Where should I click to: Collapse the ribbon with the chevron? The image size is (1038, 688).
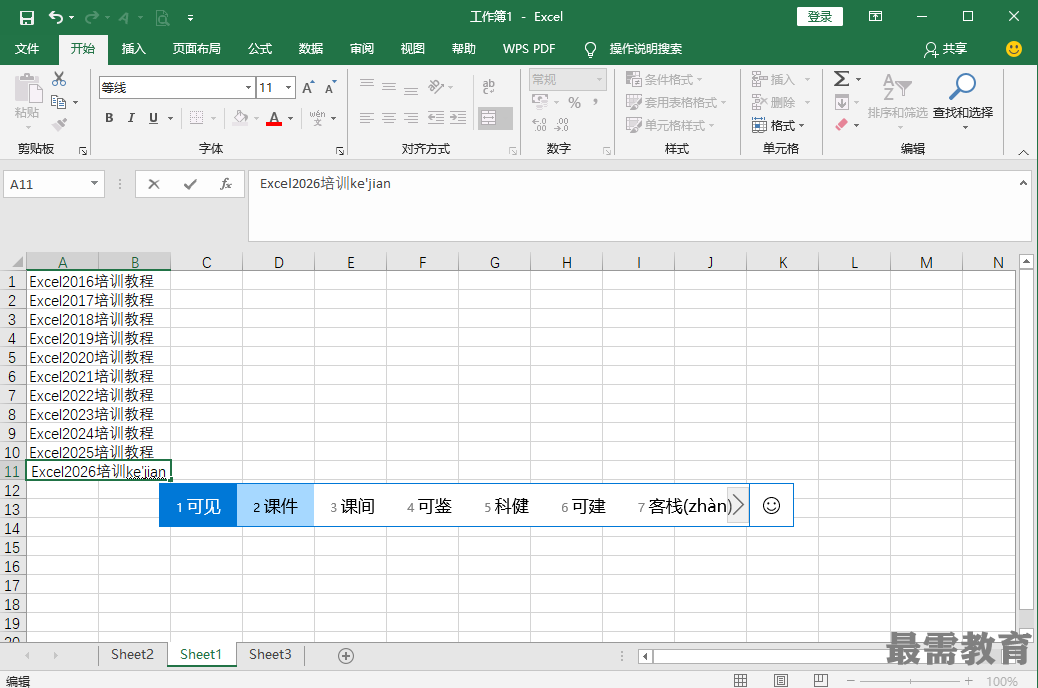1023,152
